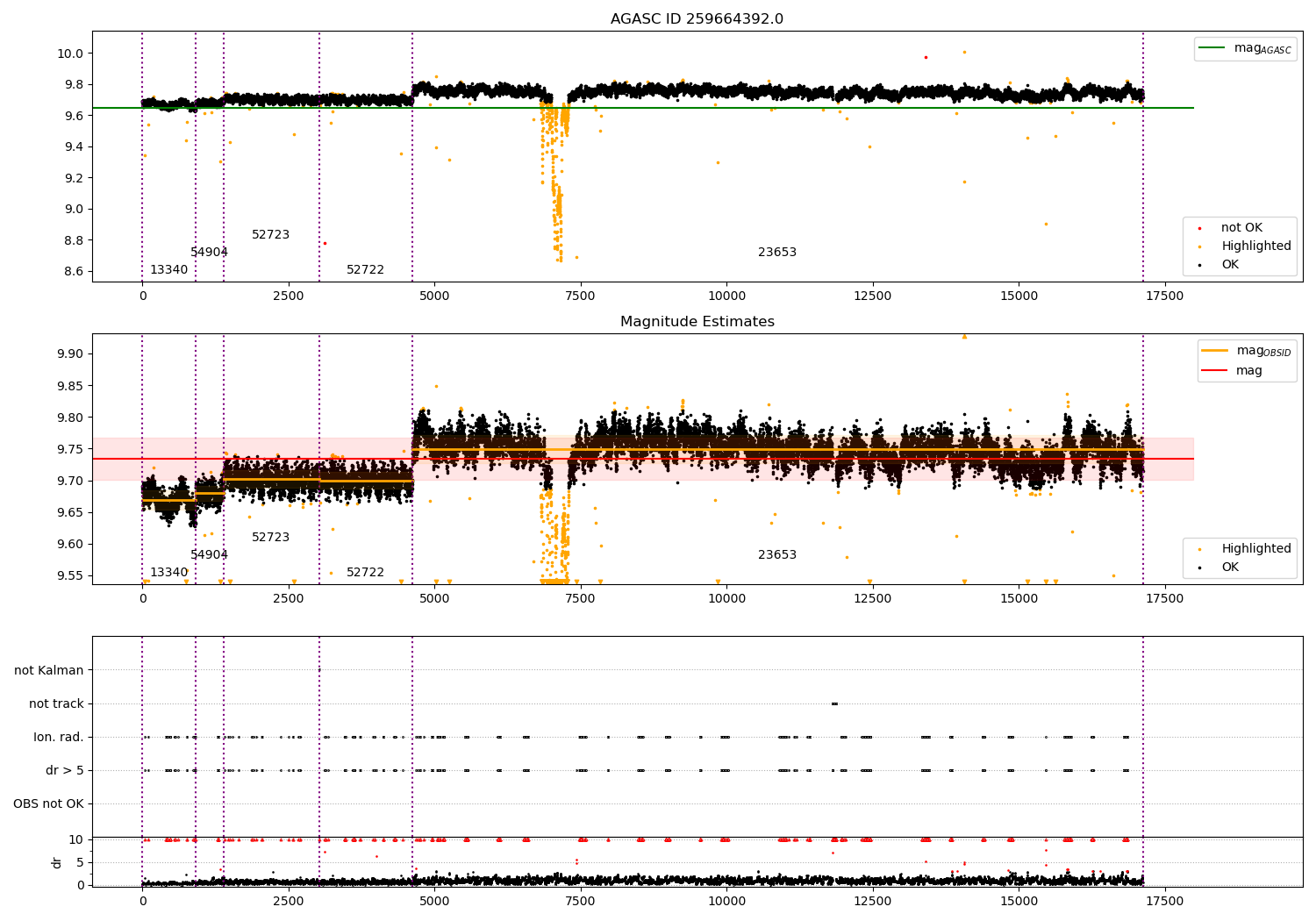Click label "23653" in the Magnitude Estimates plot

[x=777, y=555]
